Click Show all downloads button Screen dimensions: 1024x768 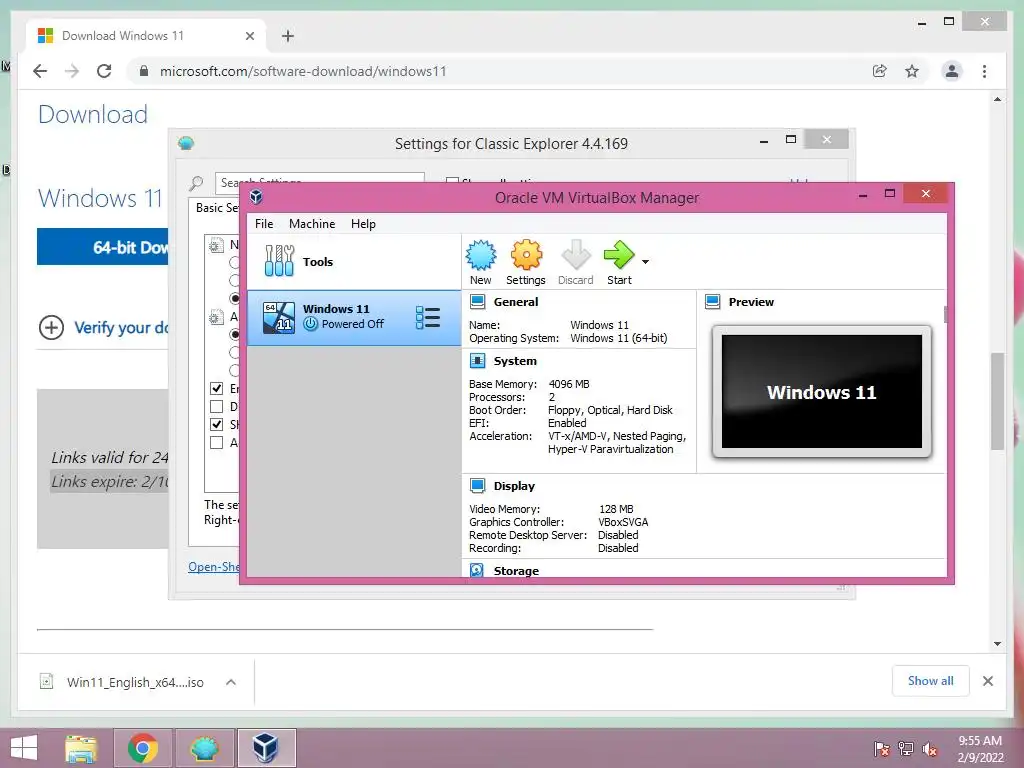[930, 681]
